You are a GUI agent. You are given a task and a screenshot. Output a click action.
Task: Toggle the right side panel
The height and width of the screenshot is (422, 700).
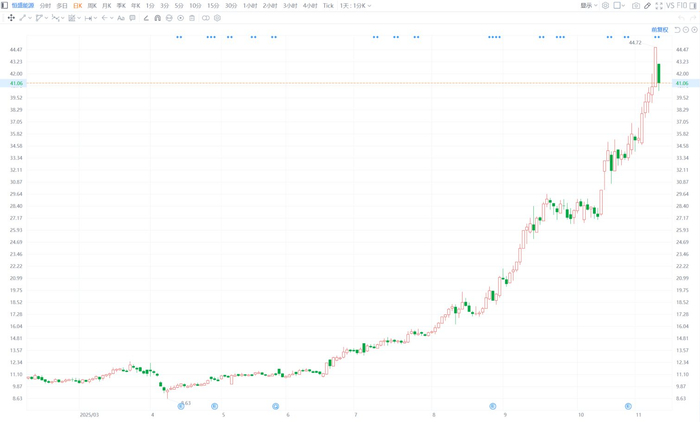click(693, 6)
